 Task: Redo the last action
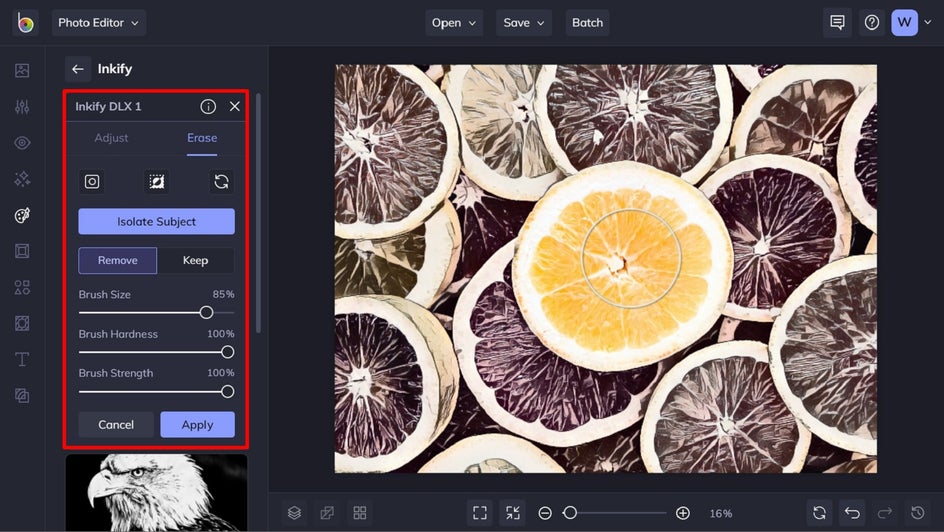tap(884, 513)
